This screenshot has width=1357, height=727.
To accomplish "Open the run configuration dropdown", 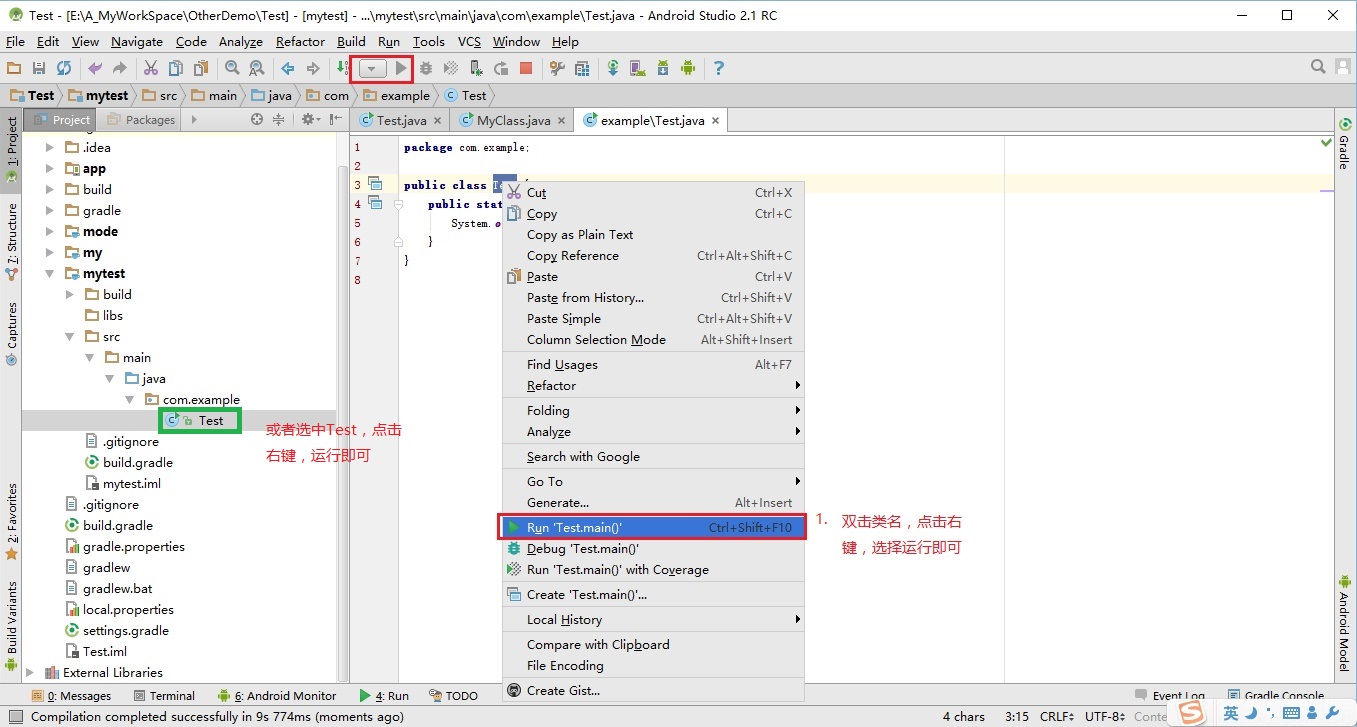I will click(372, 69).
